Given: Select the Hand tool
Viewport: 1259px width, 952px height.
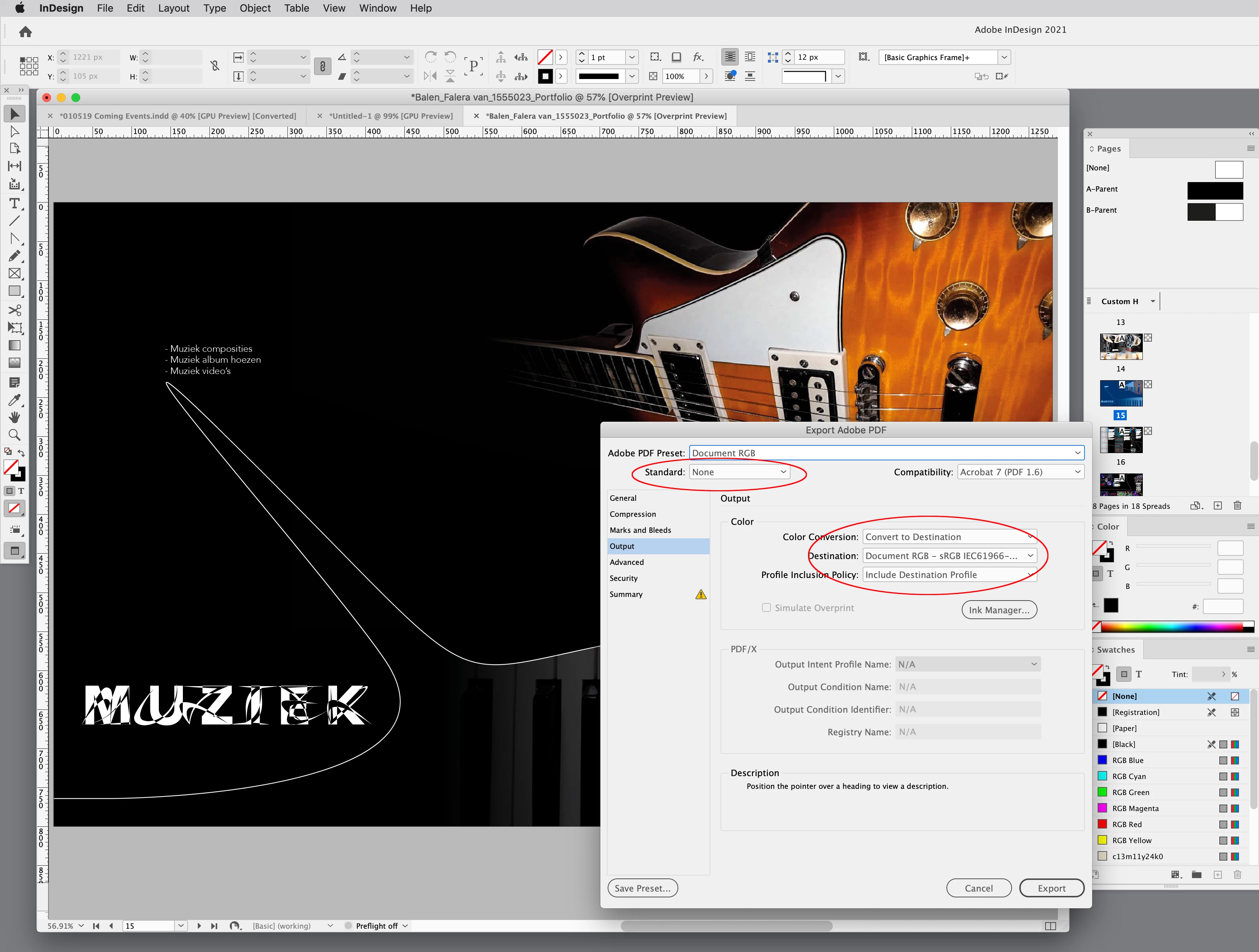Looking at the screenshot, I should 15,417.
